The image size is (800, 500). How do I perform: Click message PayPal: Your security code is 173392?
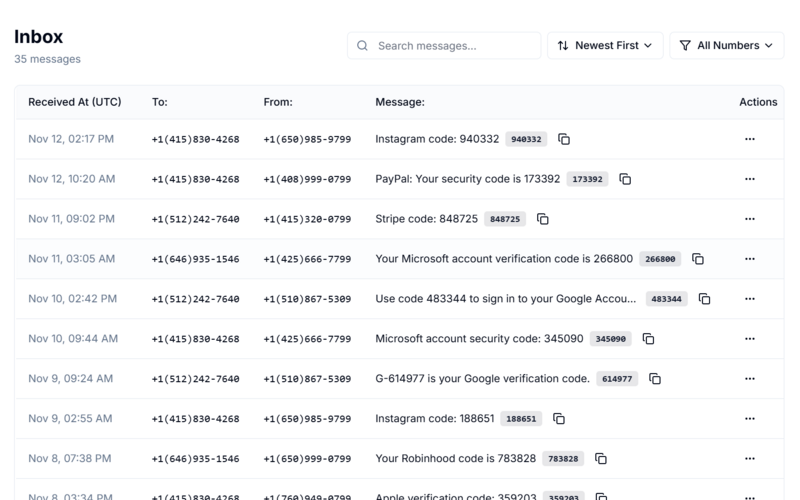[x=468, y=179]
